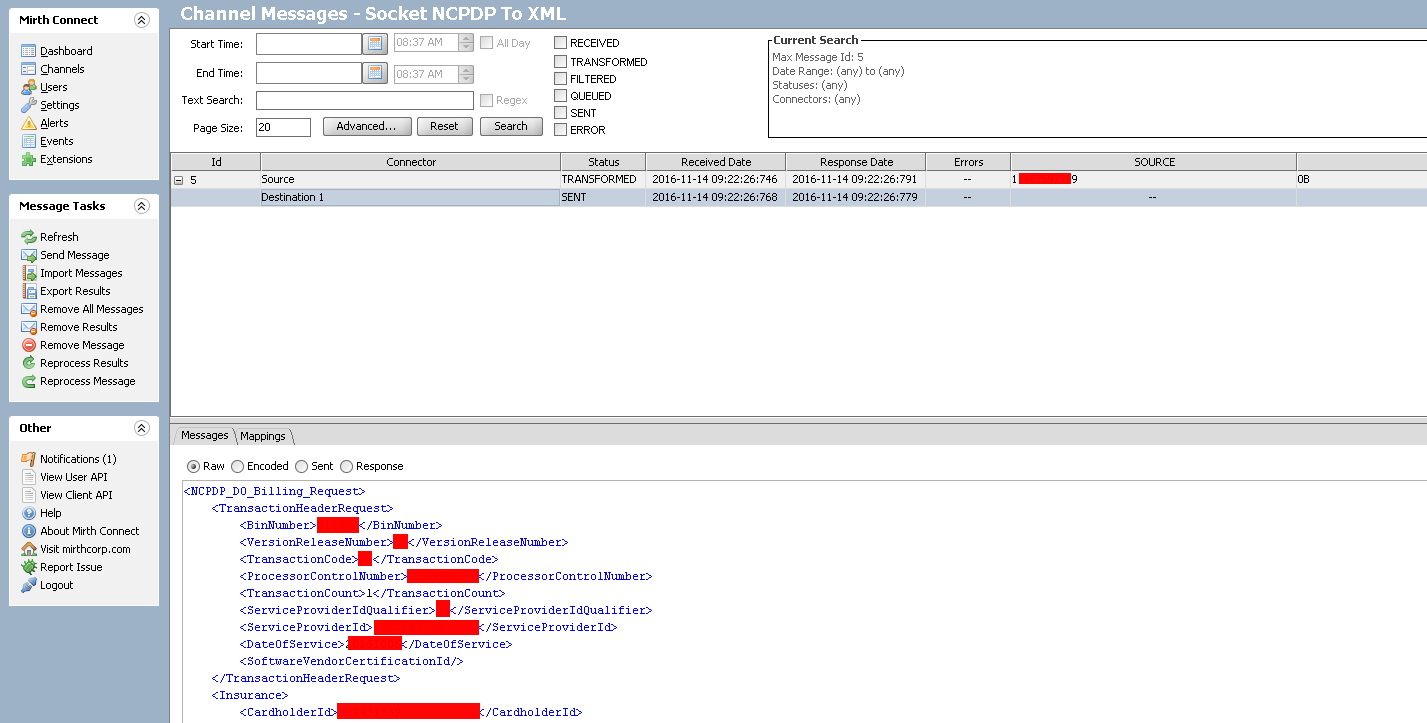Image resolution: width=1427 pixels, height=723 pixels.
Task: Click the Search button
Action: coord(511,126)
